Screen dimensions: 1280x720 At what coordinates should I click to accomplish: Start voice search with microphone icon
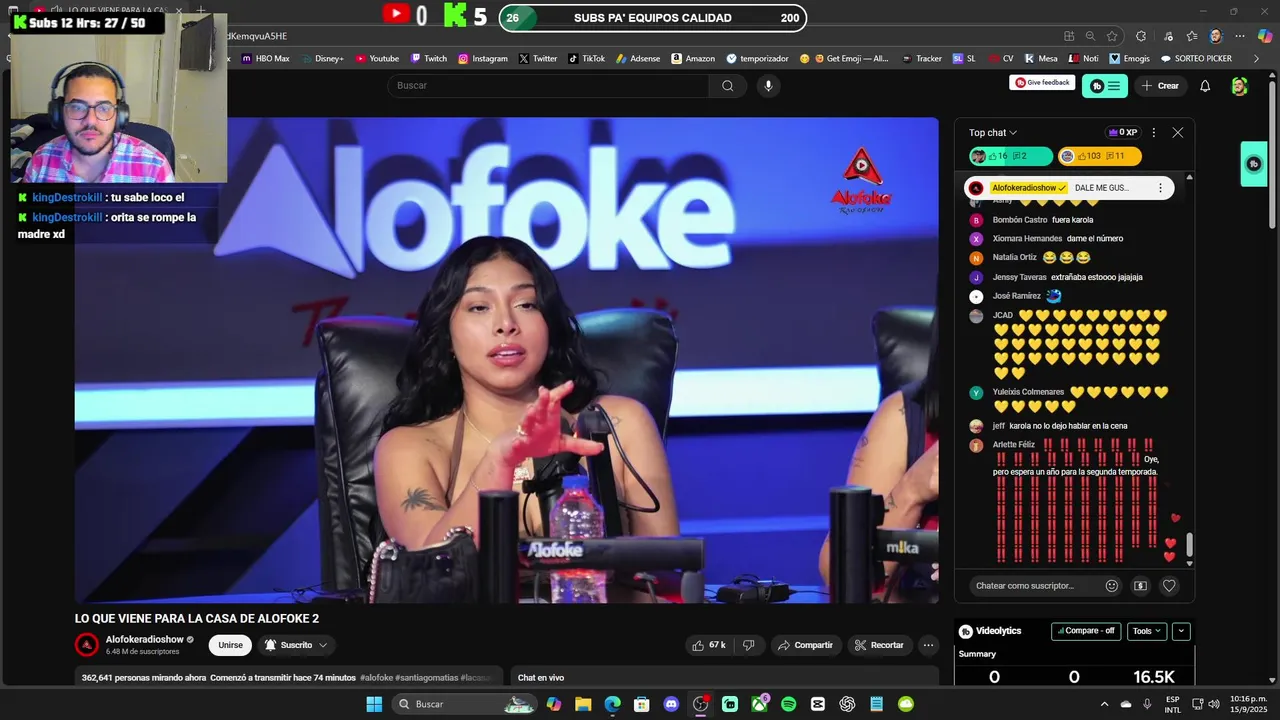pyautogui.click(x=768, y=86)
